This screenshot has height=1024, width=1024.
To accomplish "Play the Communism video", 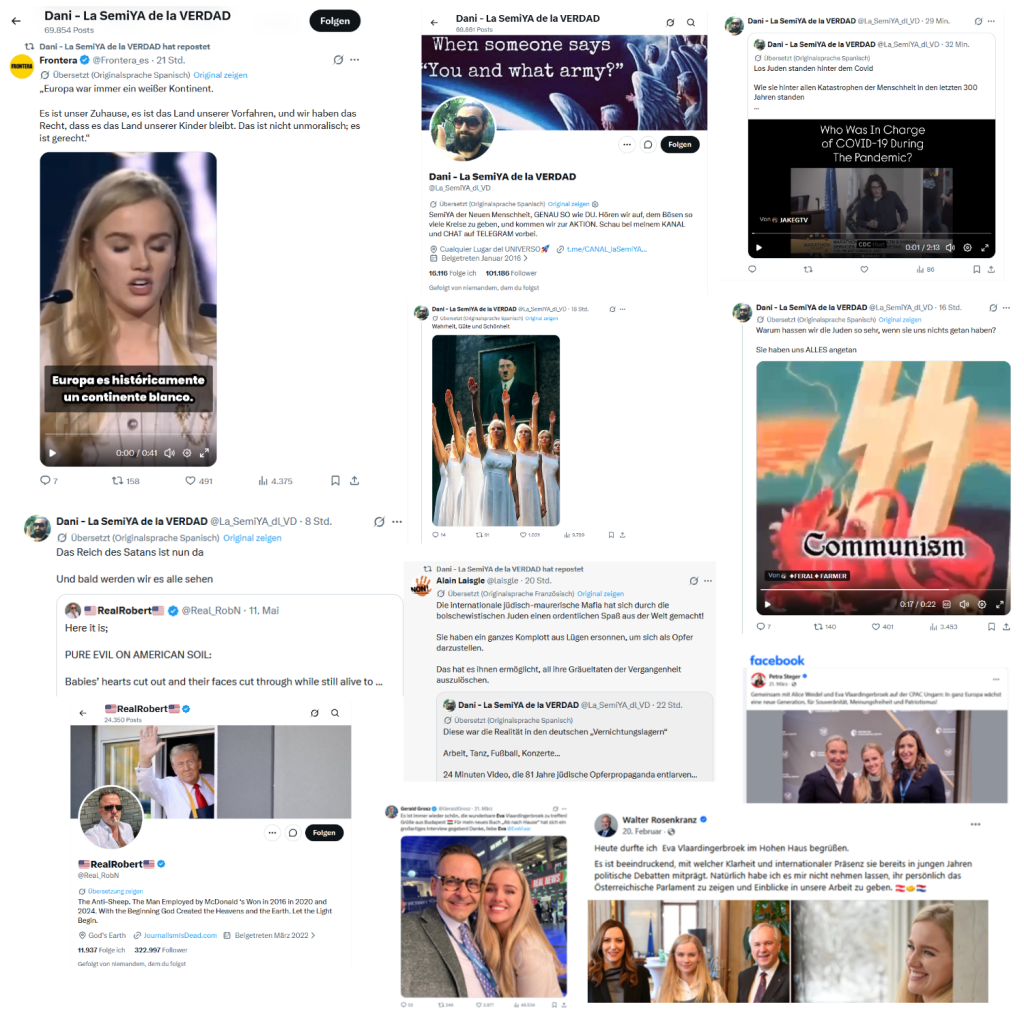I will pyautogui.click(x=767, y=604).
